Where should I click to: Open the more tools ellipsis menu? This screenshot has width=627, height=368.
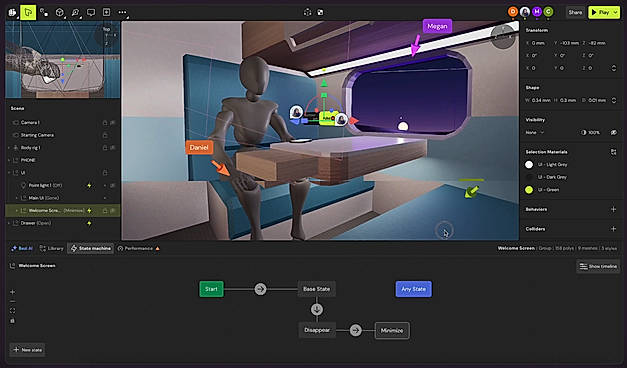122,12
